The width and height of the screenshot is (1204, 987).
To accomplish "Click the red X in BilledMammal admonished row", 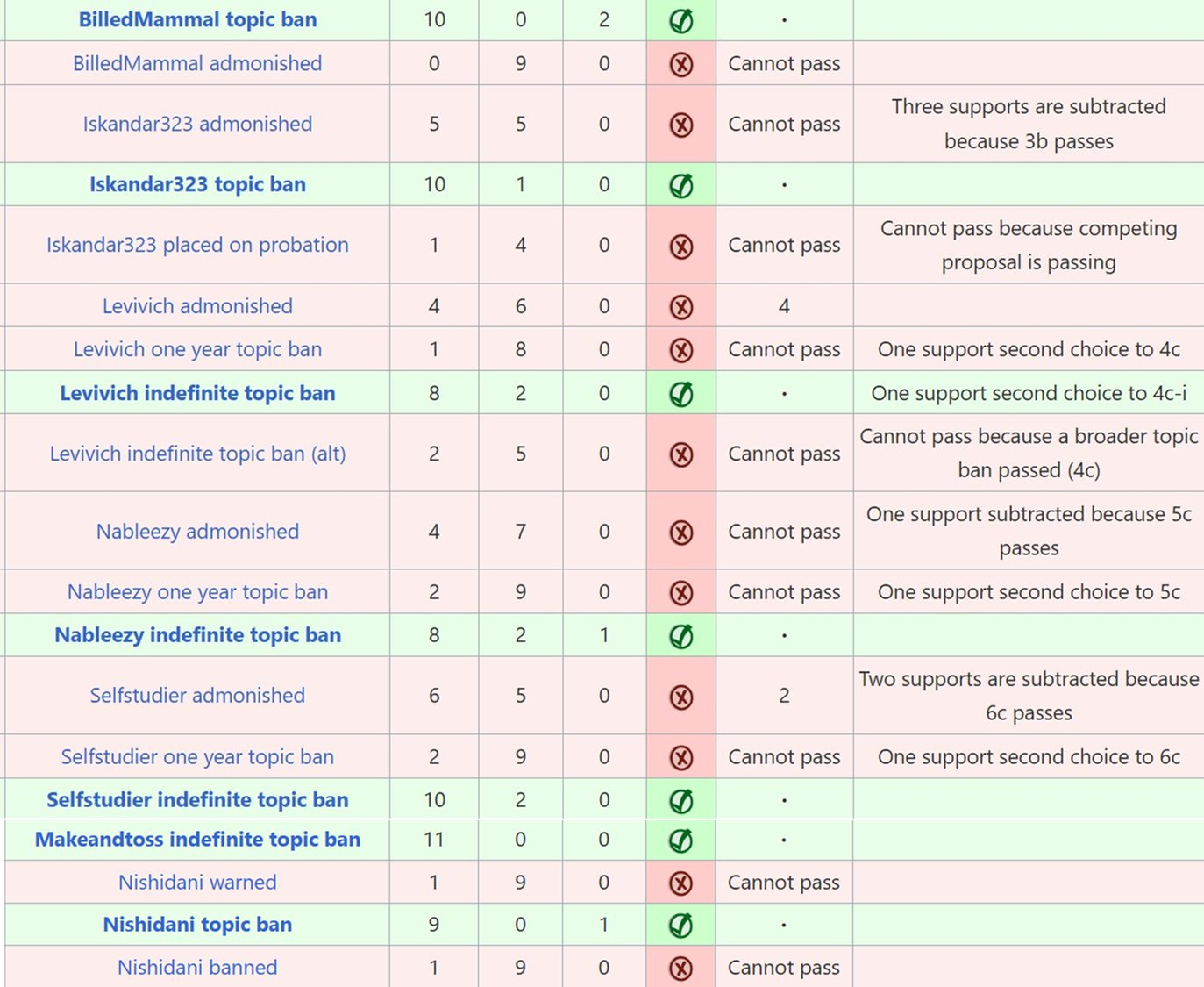I will 681,64.
